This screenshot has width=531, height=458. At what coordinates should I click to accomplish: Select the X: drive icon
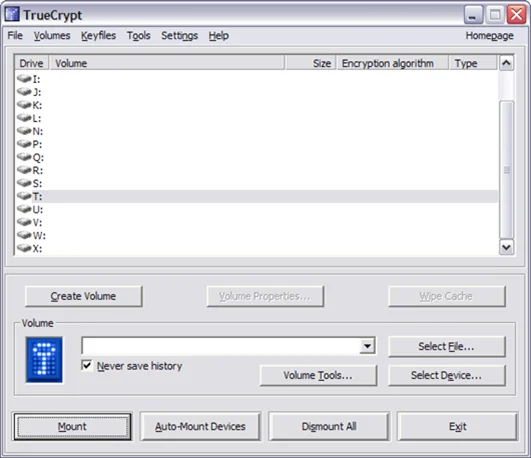24,248
